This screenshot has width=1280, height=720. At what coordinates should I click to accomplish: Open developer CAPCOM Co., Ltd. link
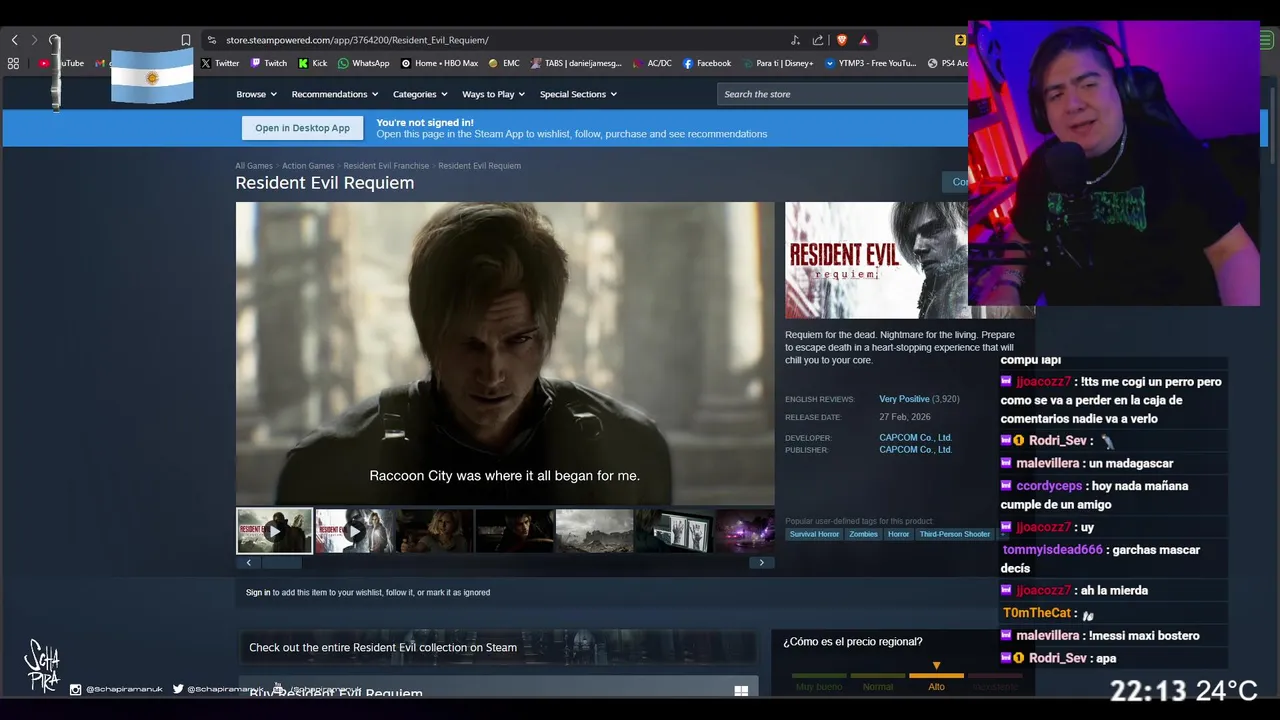[915, 438]
